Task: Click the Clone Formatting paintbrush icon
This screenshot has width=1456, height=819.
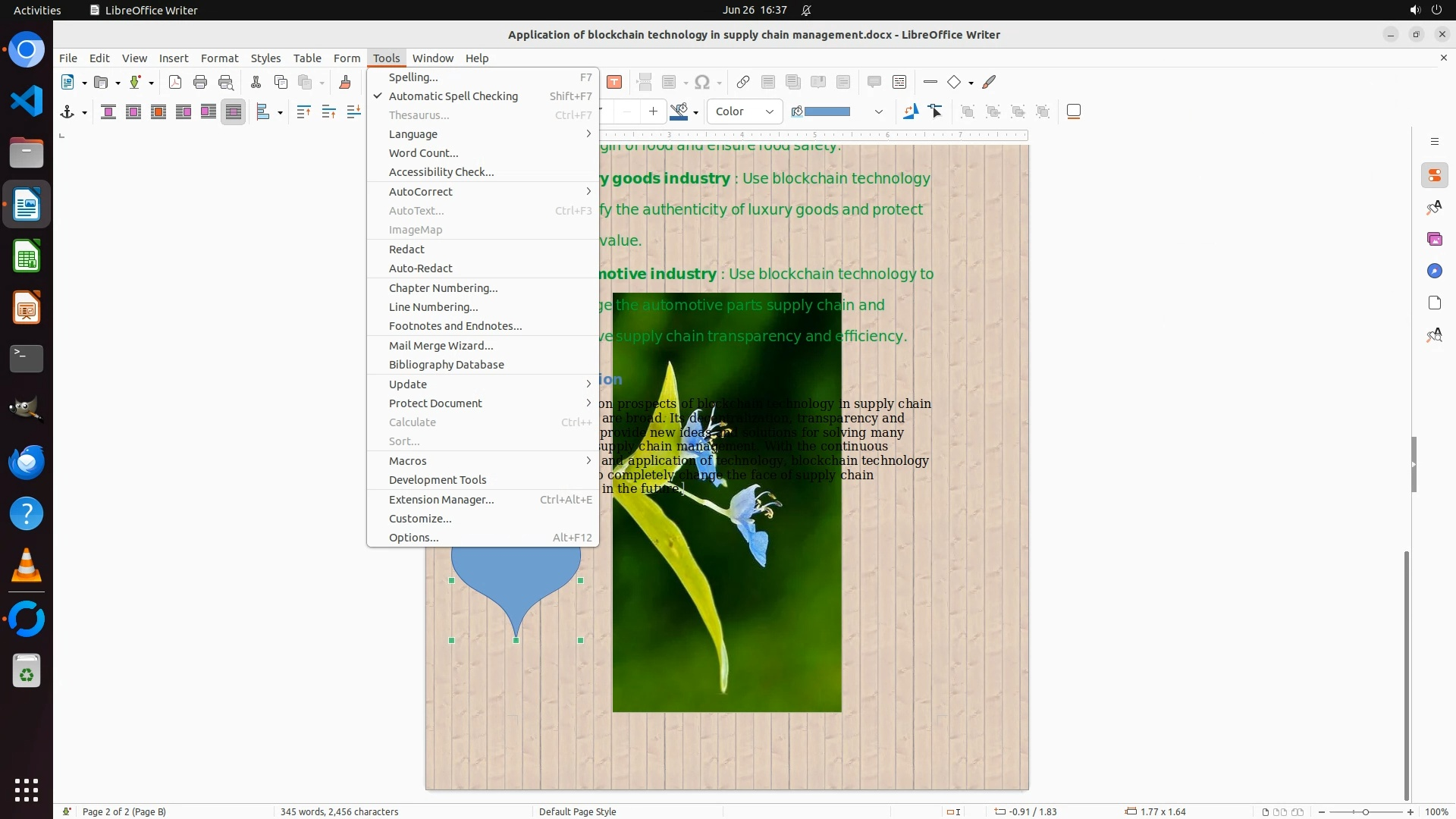Action: click(x=345, y=82)
